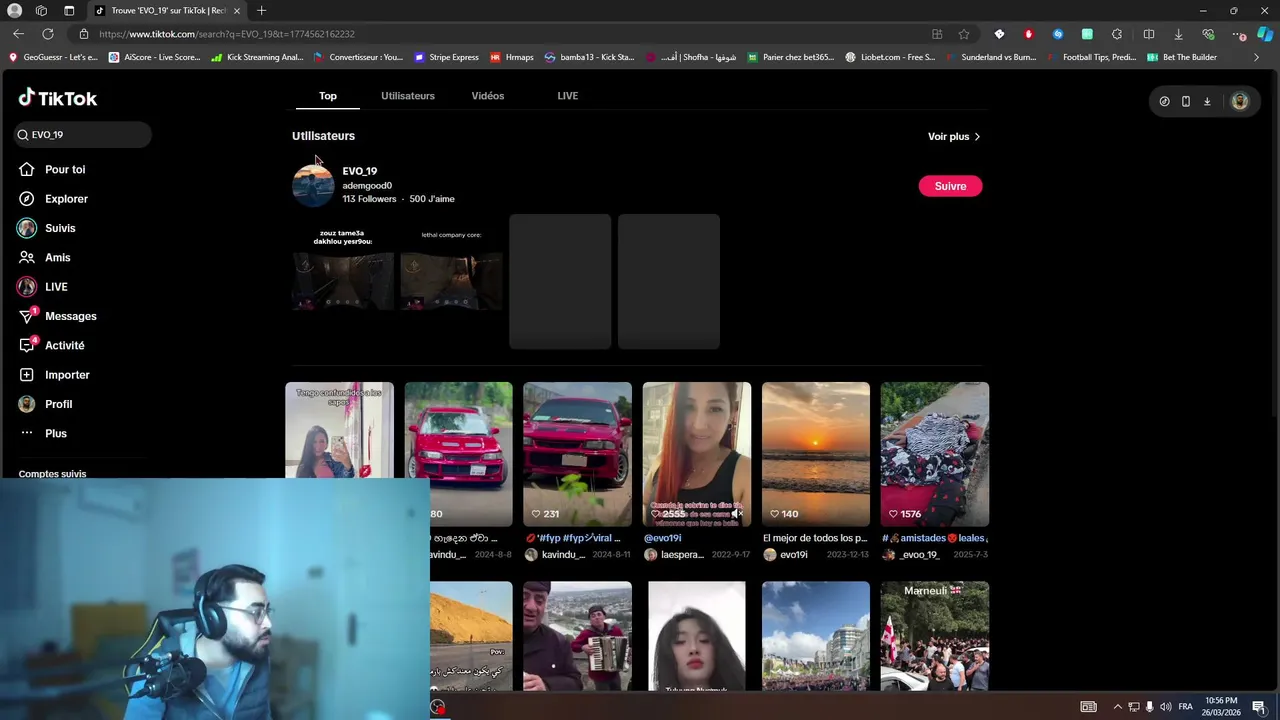Click the TikTok search field with EVO_19
Screen dimensions: 1280x720
coord(83,135)
